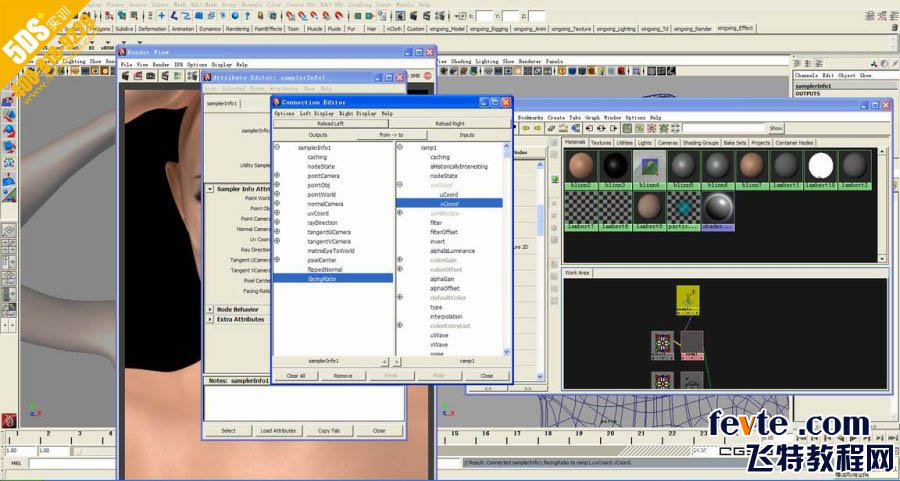Viewport: 900px width, 481px height.
Task: Click the sampleInfo node in Hypershade Work Area
Action: click(x=688, y=300)
